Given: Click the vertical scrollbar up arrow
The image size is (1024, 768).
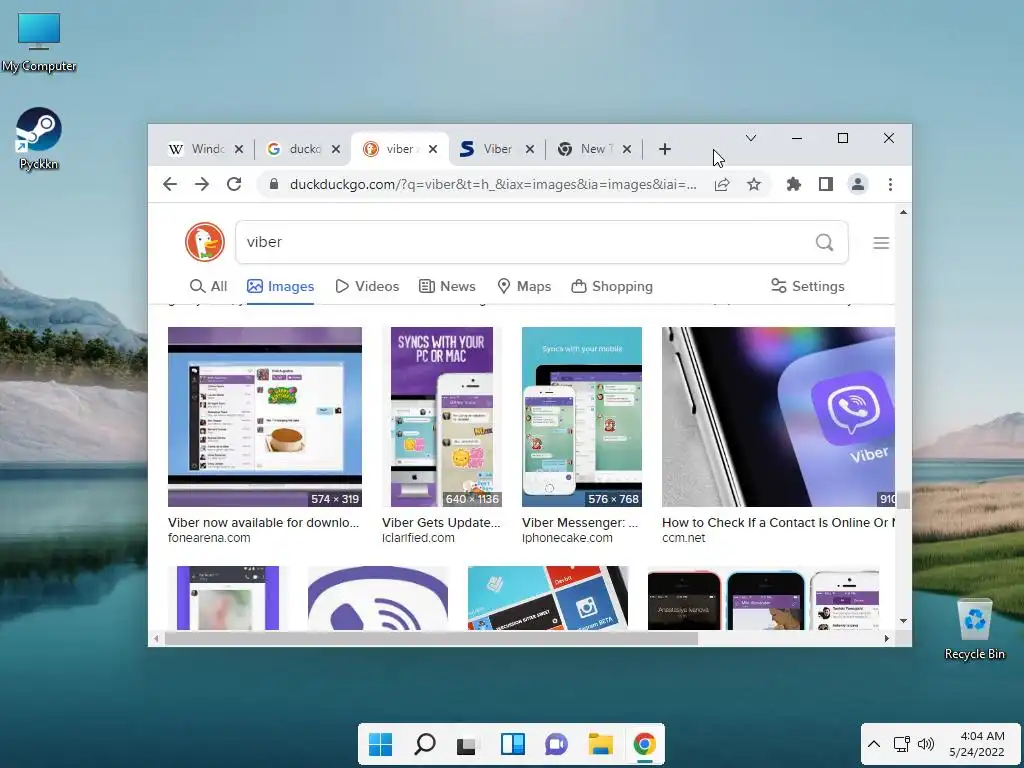Looking at the screenshot, I should click(903, 212).
